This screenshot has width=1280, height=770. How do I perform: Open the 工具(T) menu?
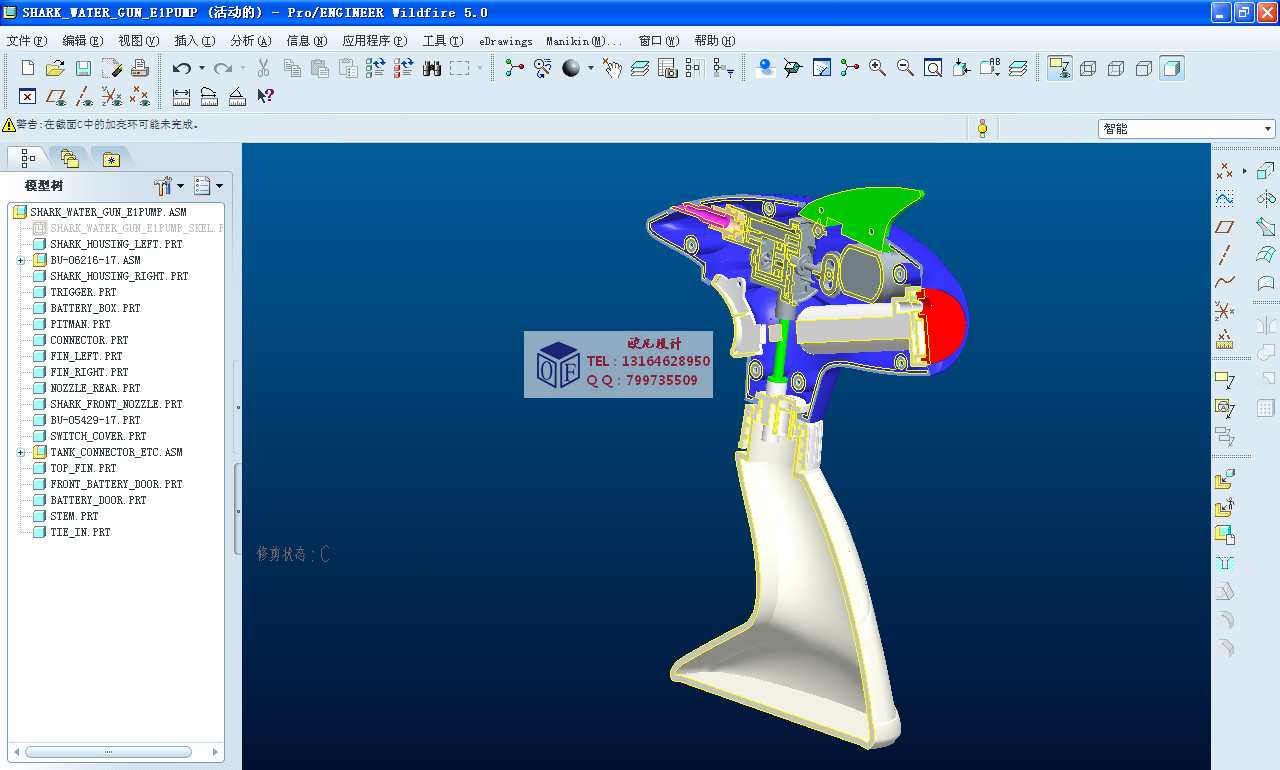(442, 41)
